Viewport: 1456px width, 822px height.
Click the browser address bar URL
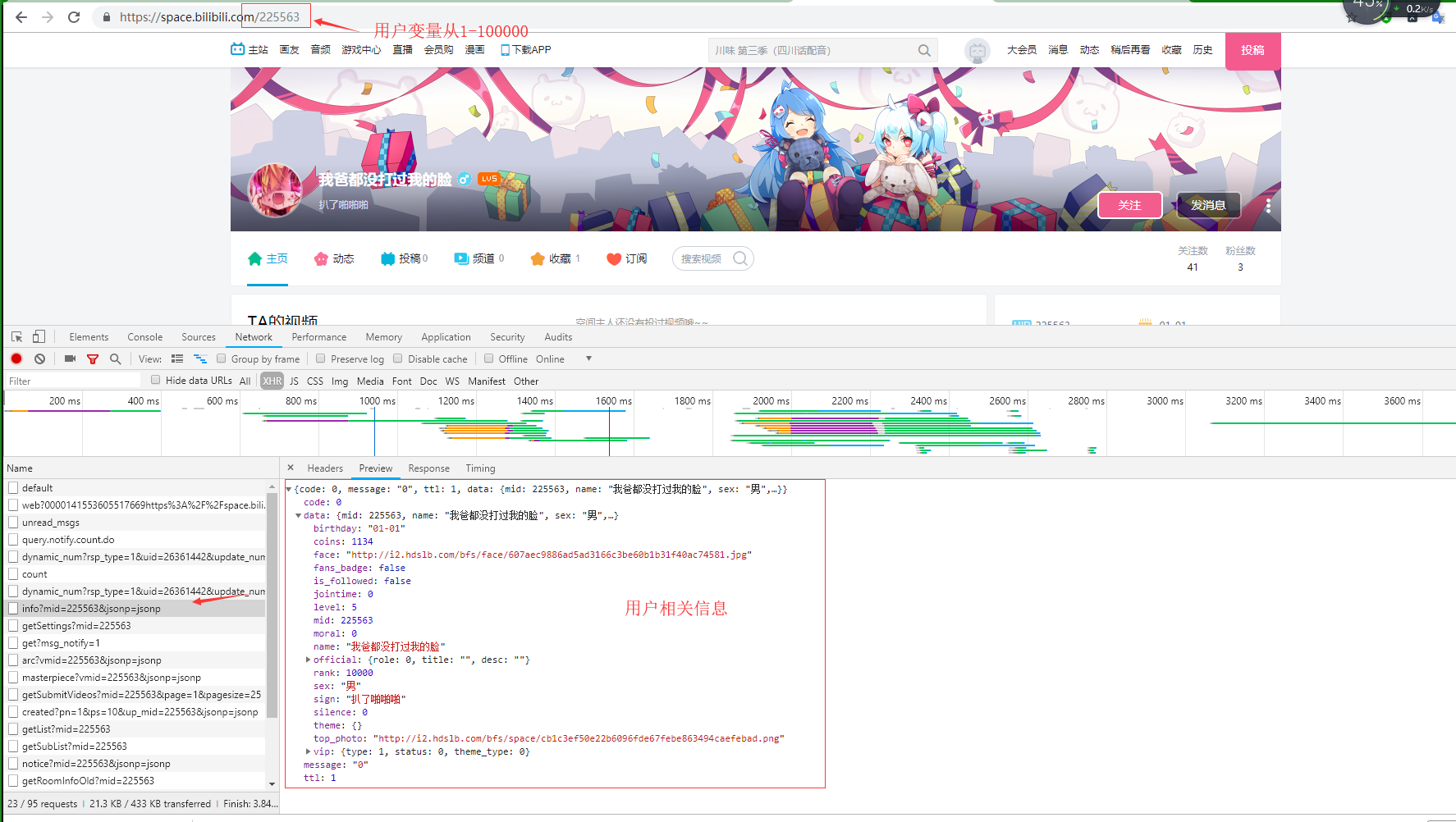coord(209,17)
